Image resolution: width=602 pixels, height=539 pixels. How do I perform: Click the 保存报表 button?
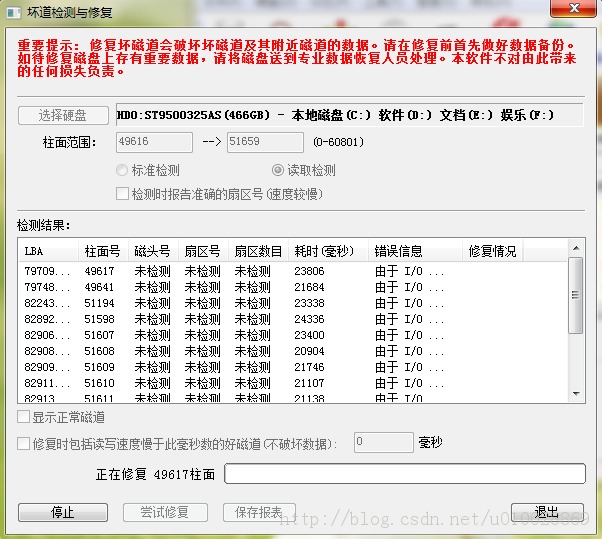click(259, 512)
